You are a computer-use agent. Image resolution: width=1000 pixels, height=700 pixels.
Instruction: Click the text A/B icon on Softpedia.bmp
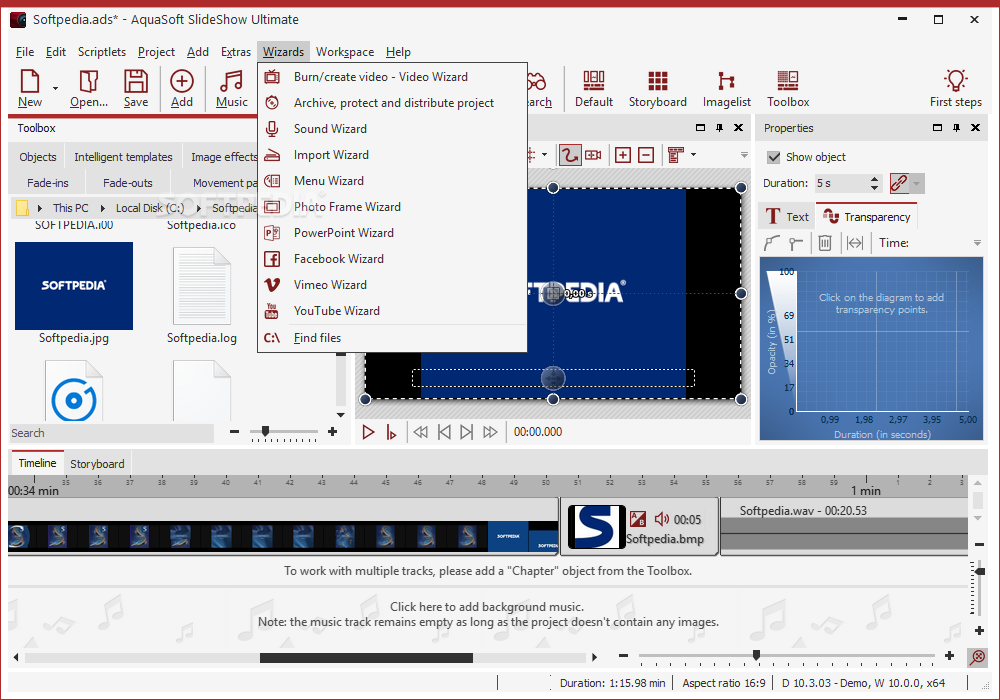point(637,519)
